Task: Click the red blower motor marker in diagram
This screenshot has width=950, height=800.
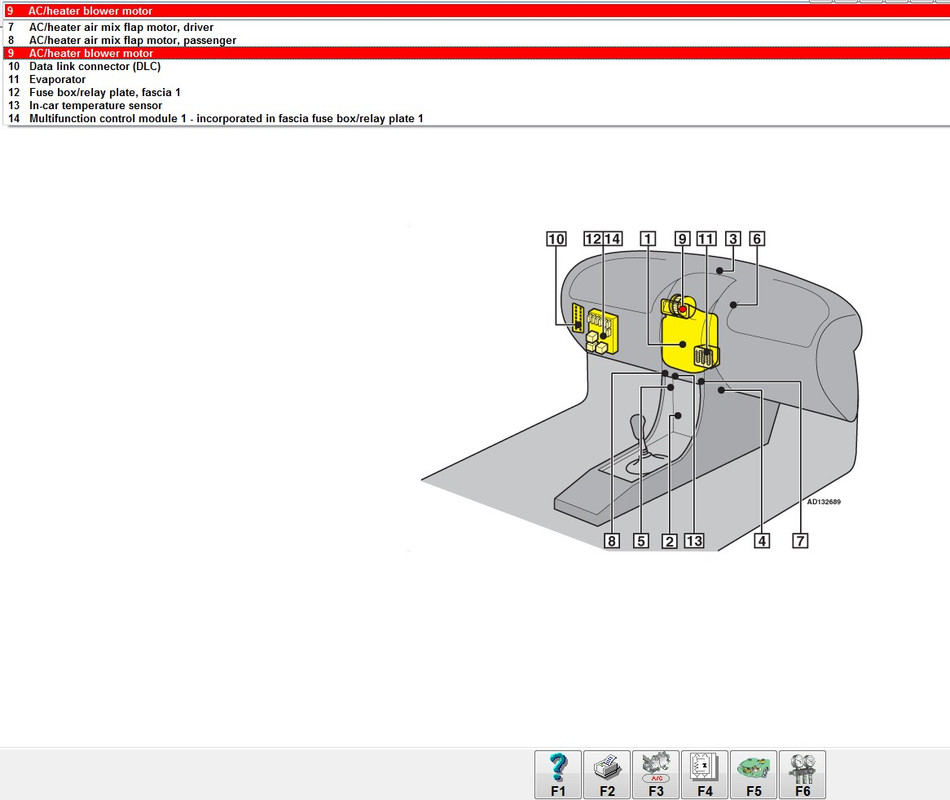Action: coord(683,310)
